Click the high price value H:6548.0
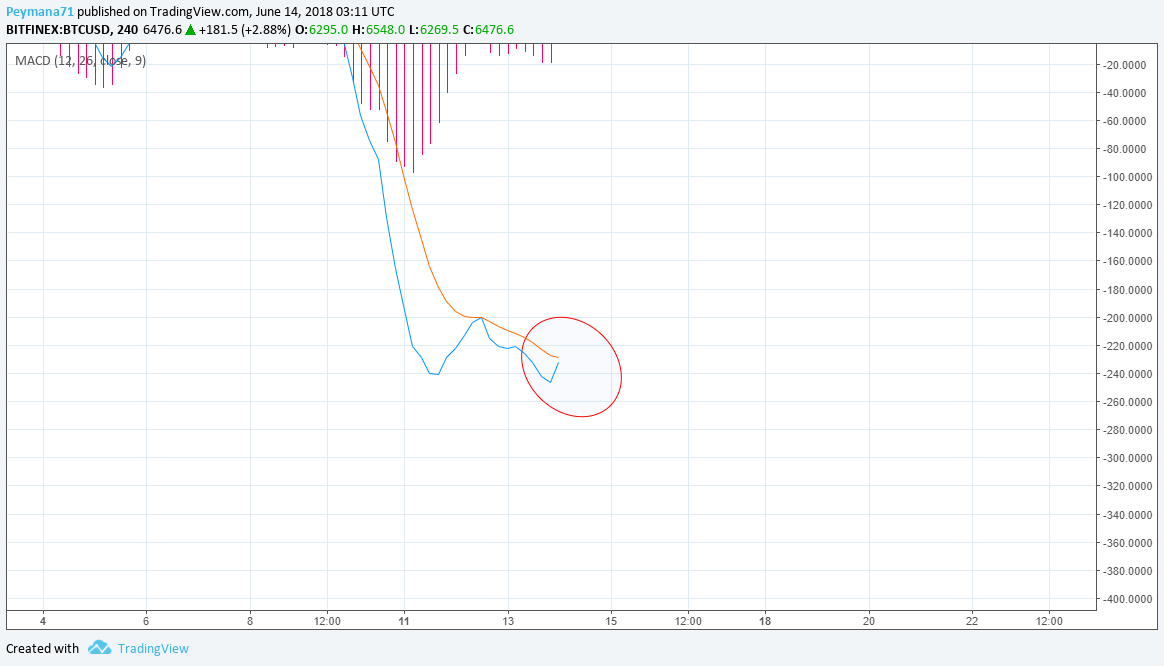This screenshot has width=1164, height=666. click(x=379, y=30)
